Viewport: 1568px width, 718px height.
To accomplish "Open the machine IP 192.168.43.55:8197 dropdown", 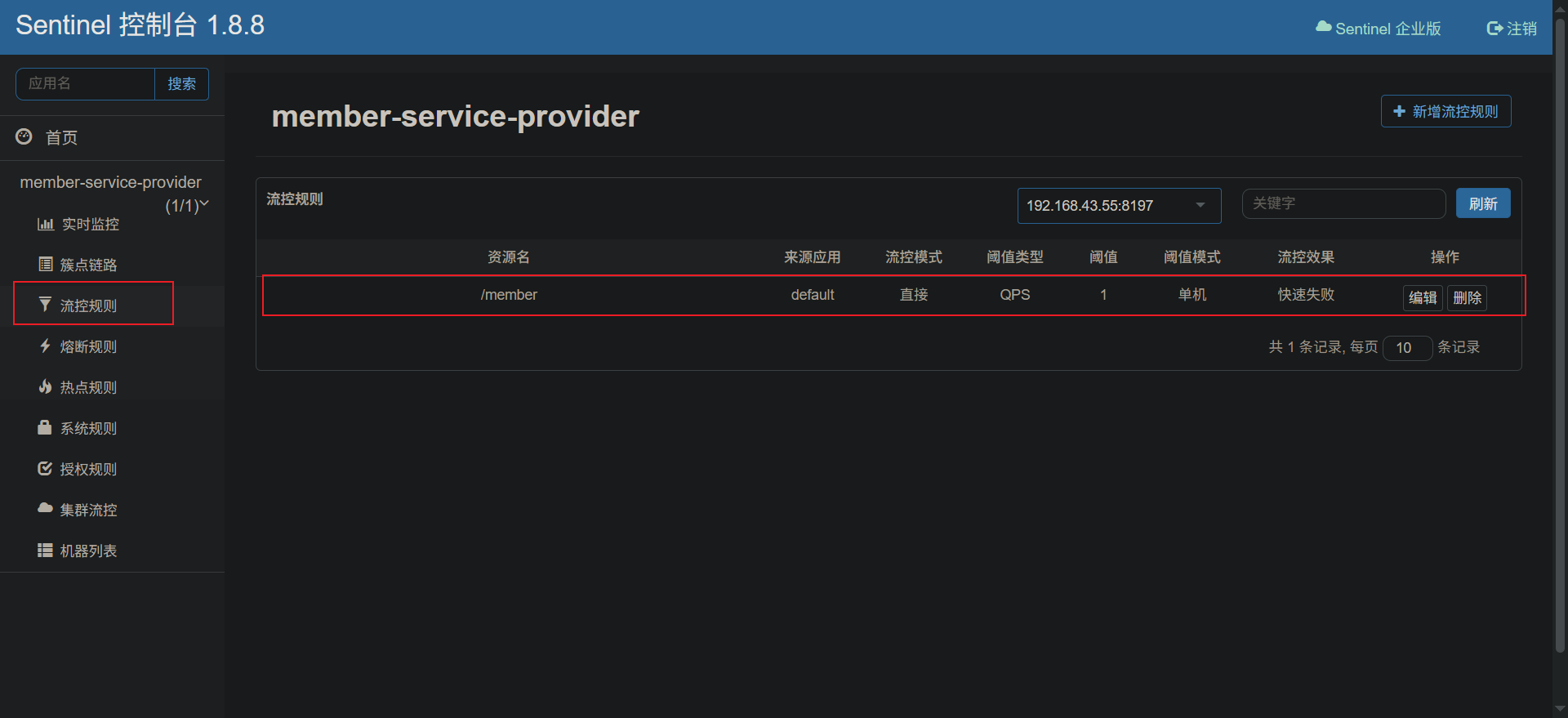I will [1118, 205].
